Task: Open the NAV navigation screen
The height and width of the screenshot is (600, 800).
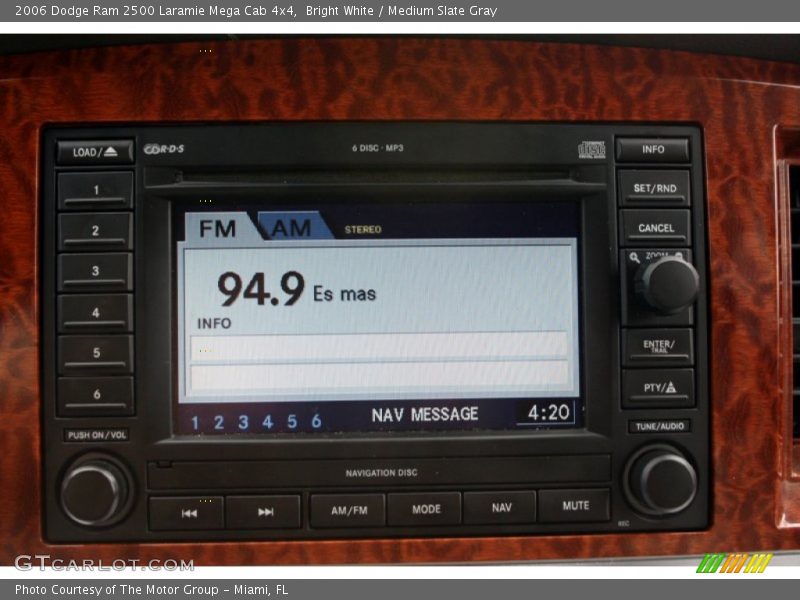Action: (501, 508)
